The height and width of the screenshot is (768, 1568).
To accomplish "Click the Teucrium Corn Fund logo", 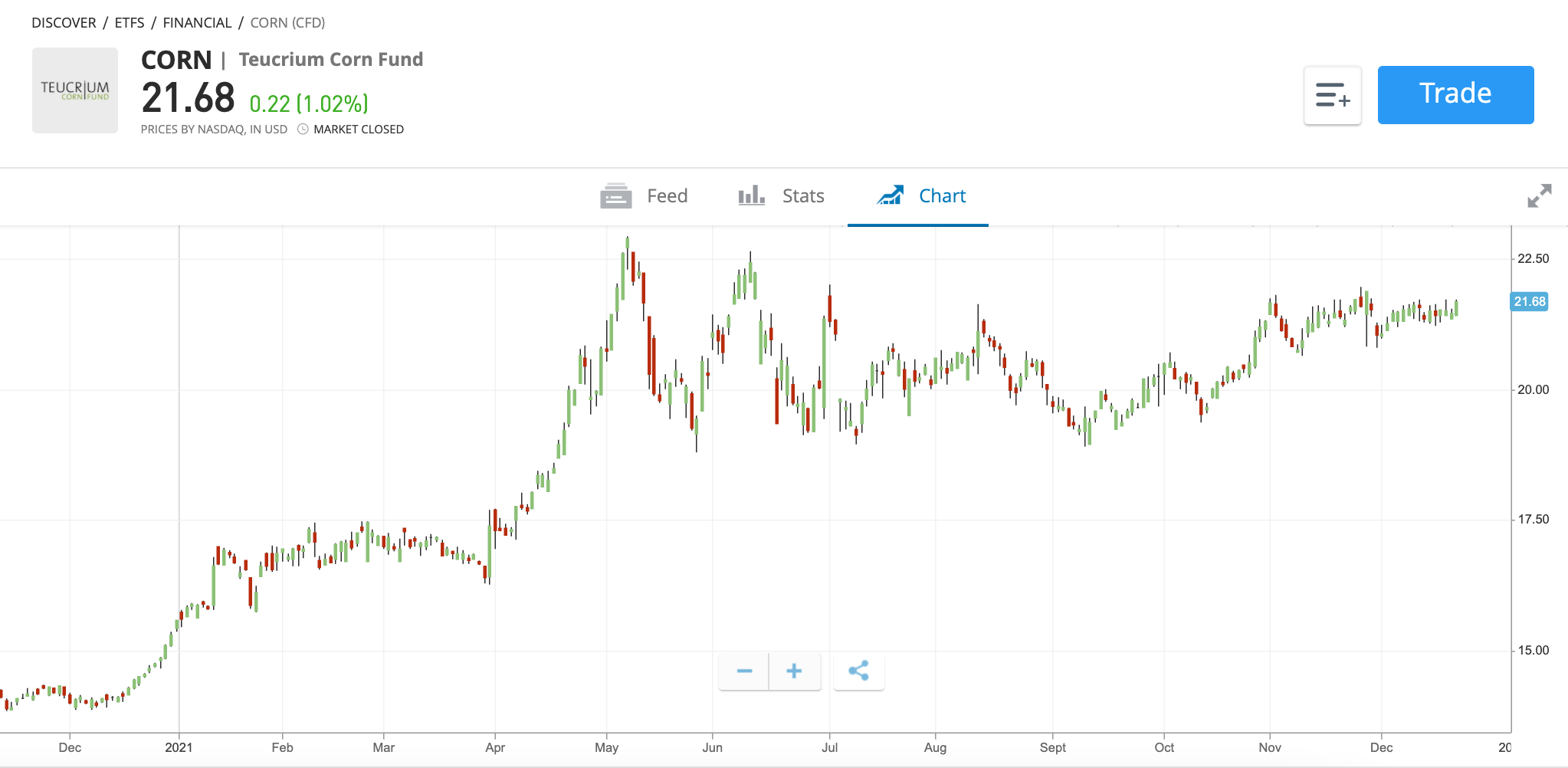I will (x=75, y=90).
